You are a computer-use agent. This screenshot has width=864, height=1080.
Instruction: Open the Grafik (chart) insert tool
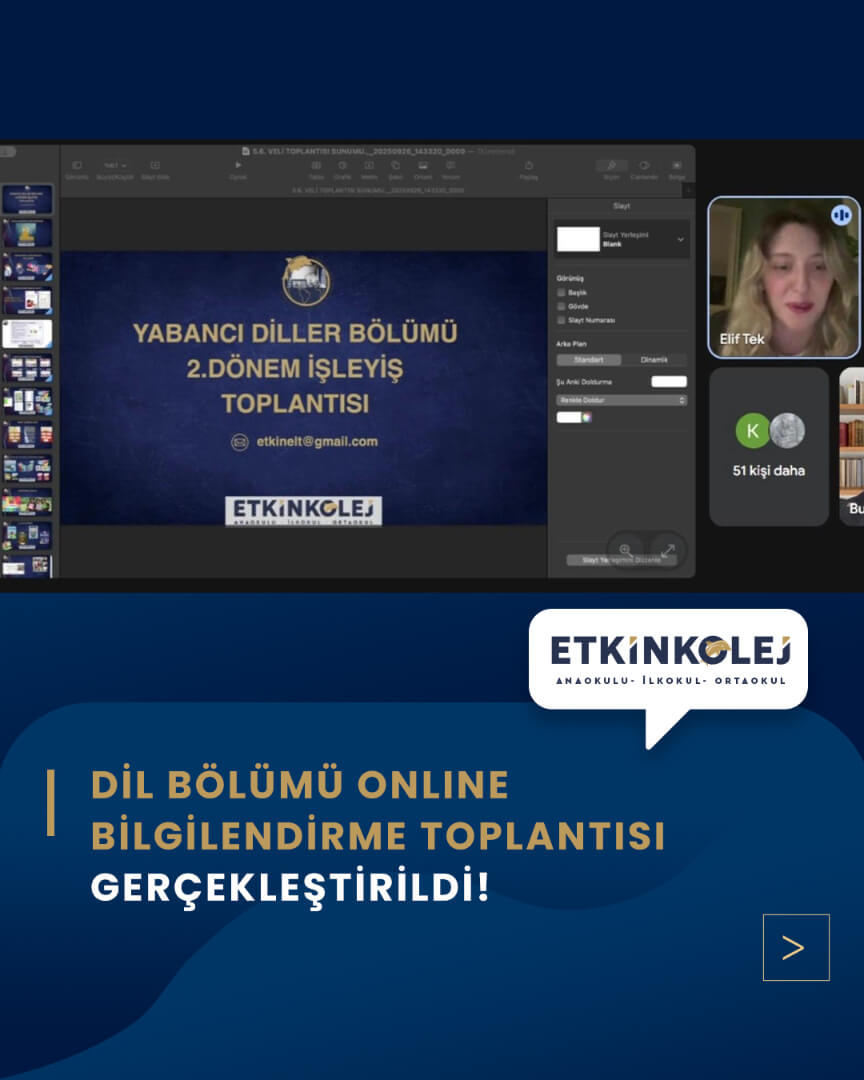343,170
